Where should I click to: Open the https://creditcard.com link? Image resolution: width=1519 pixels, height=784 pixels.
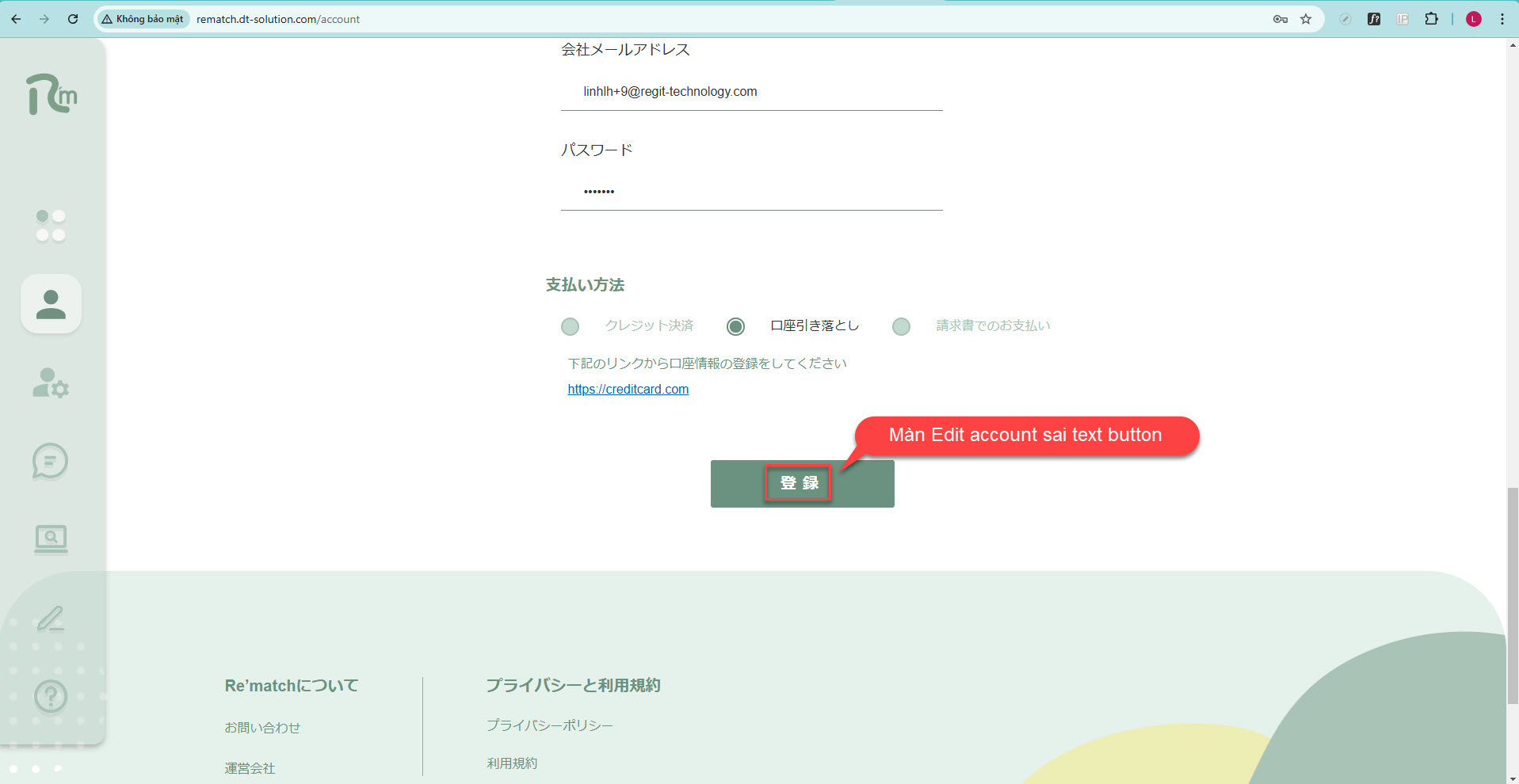tap(628, 390)
